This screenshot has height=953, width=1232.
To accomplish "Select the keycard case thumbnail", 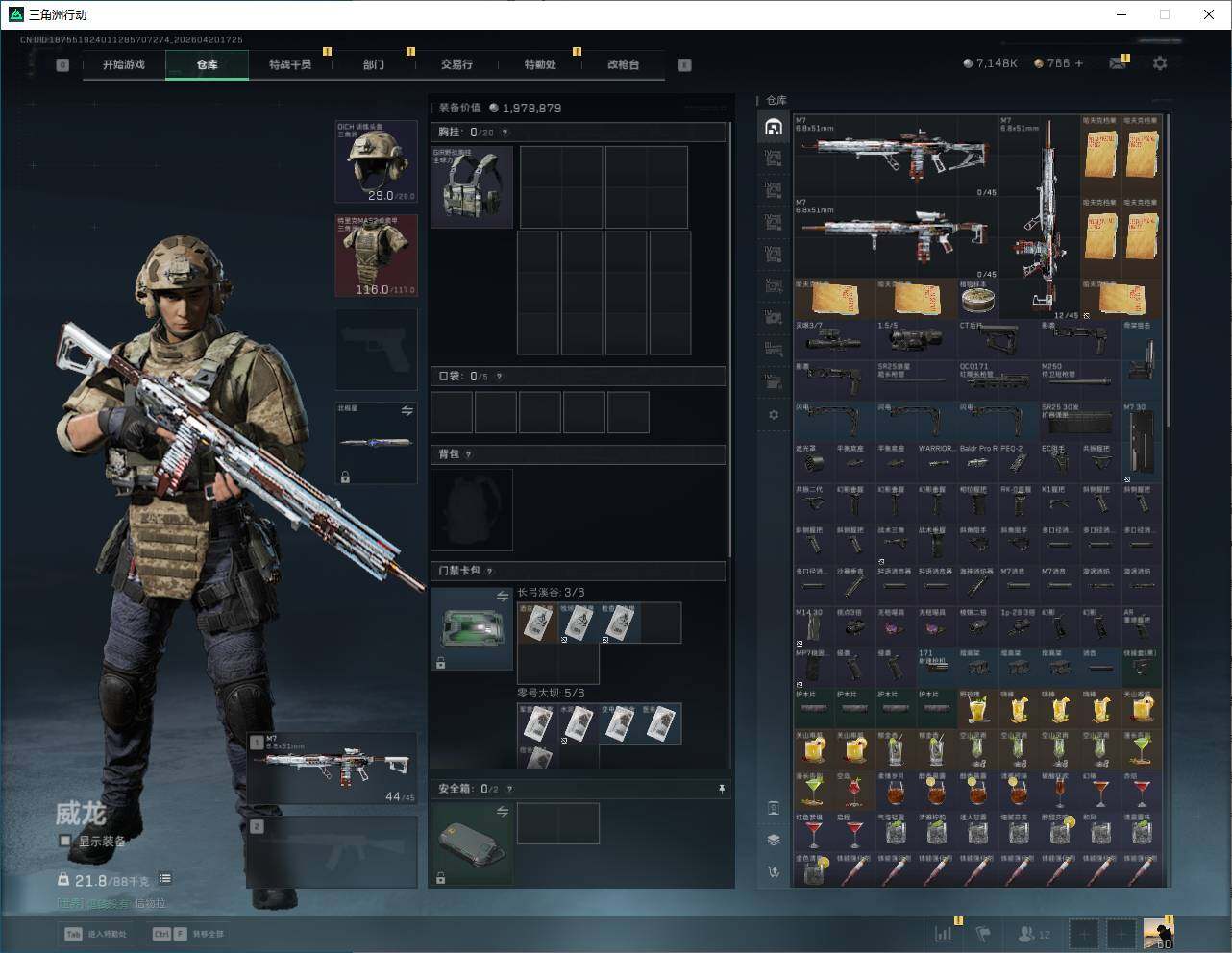I will pyautogui.click(x=472, y=628).
